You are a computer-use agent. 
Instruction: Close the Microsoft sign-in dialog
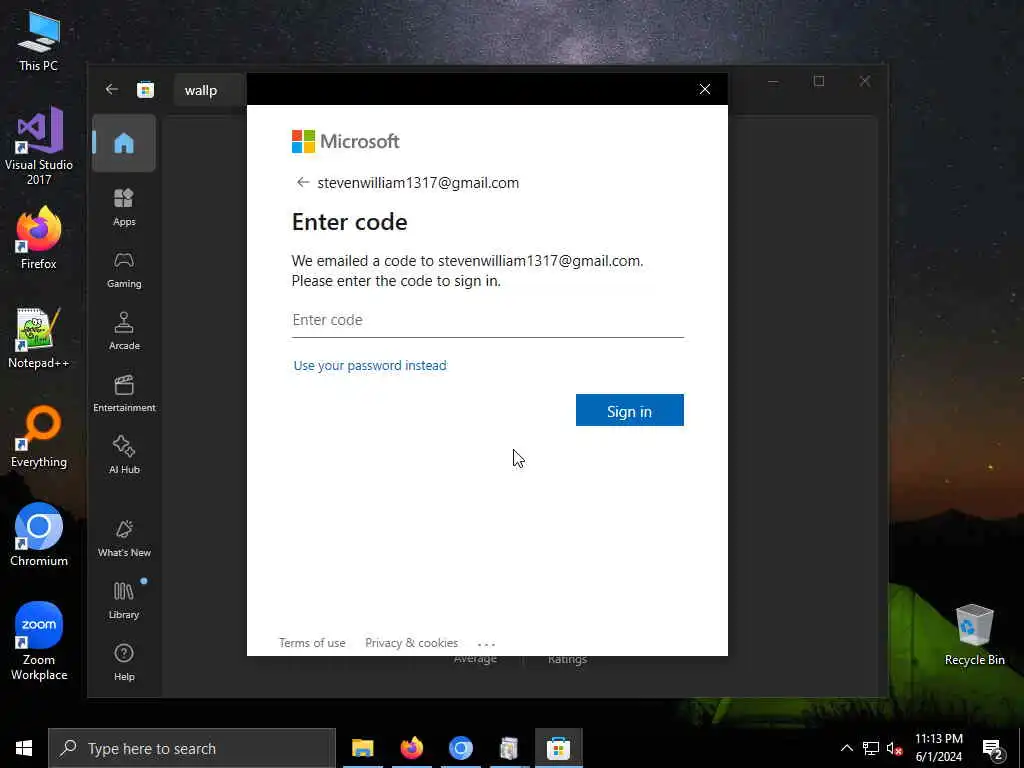coord(705,89)
